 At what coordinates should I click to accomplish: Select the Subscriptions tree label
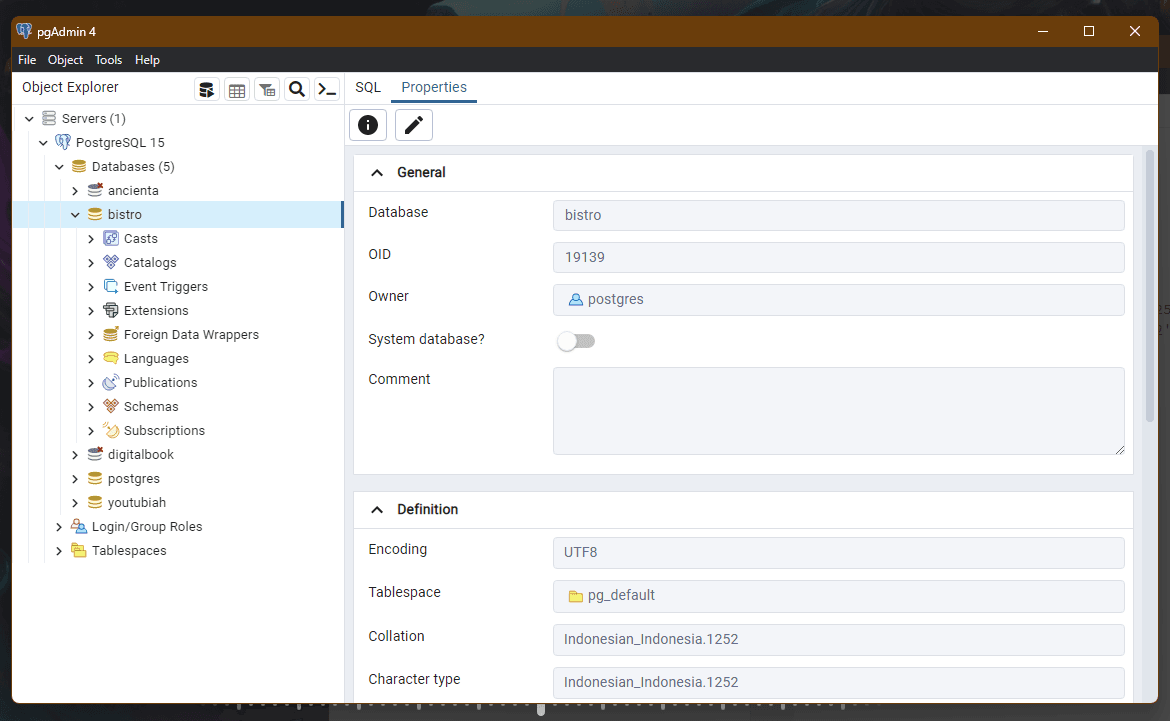click(x=164, y=431)
